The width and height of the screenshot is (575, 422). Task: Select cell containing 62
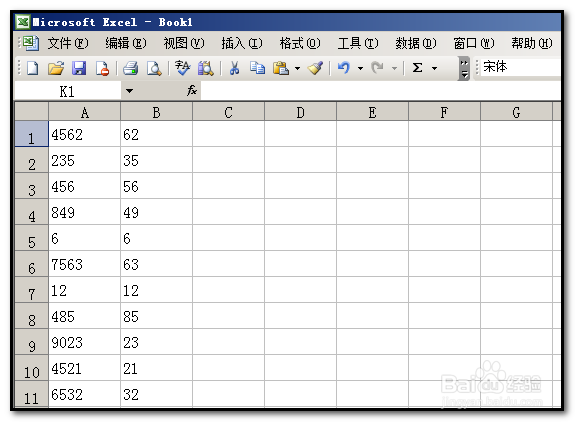(x=156, y=134)
